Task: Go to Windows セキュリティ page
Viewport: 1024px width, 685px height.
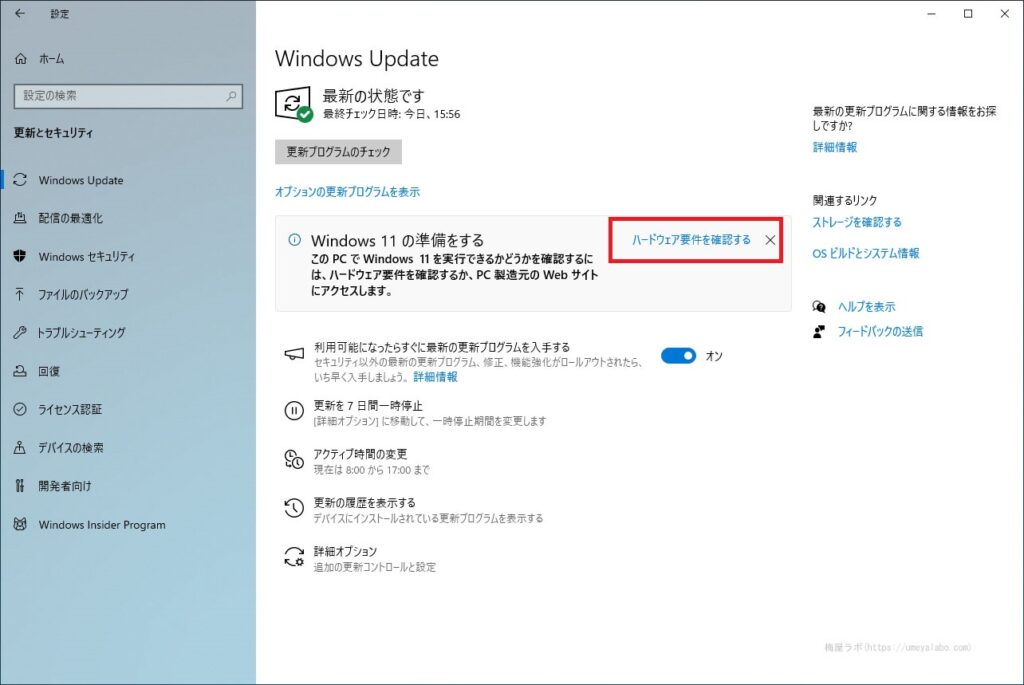Action: coord(86,257)
